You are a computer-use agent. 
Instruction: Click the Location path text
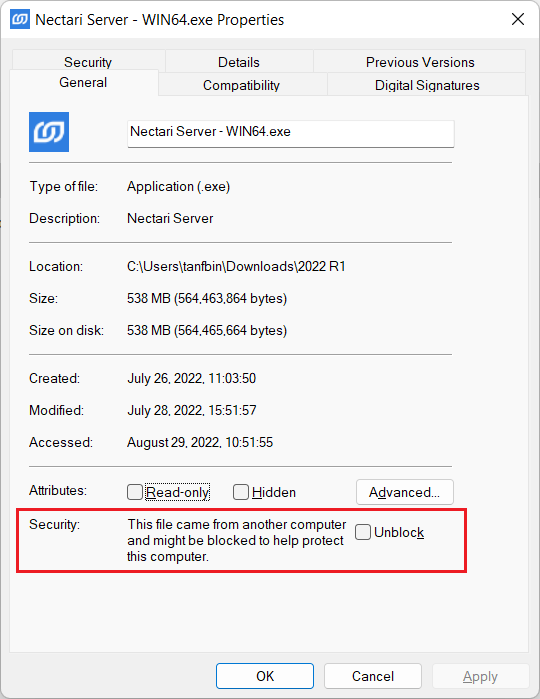[236, 266]
